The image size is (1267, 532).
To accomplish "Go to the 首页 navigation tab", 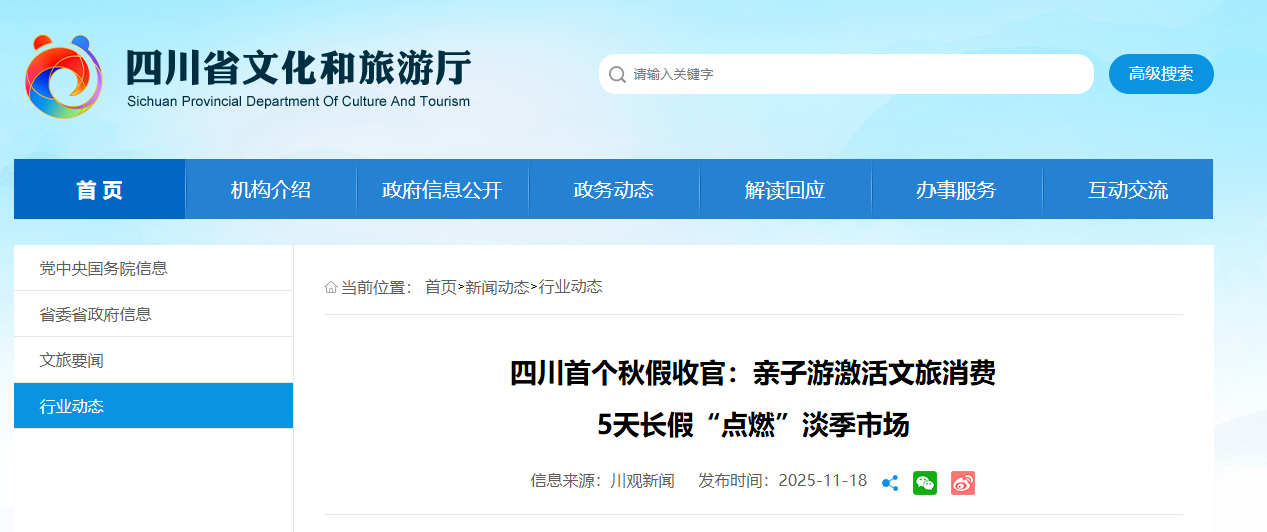I will pos(100,190).
